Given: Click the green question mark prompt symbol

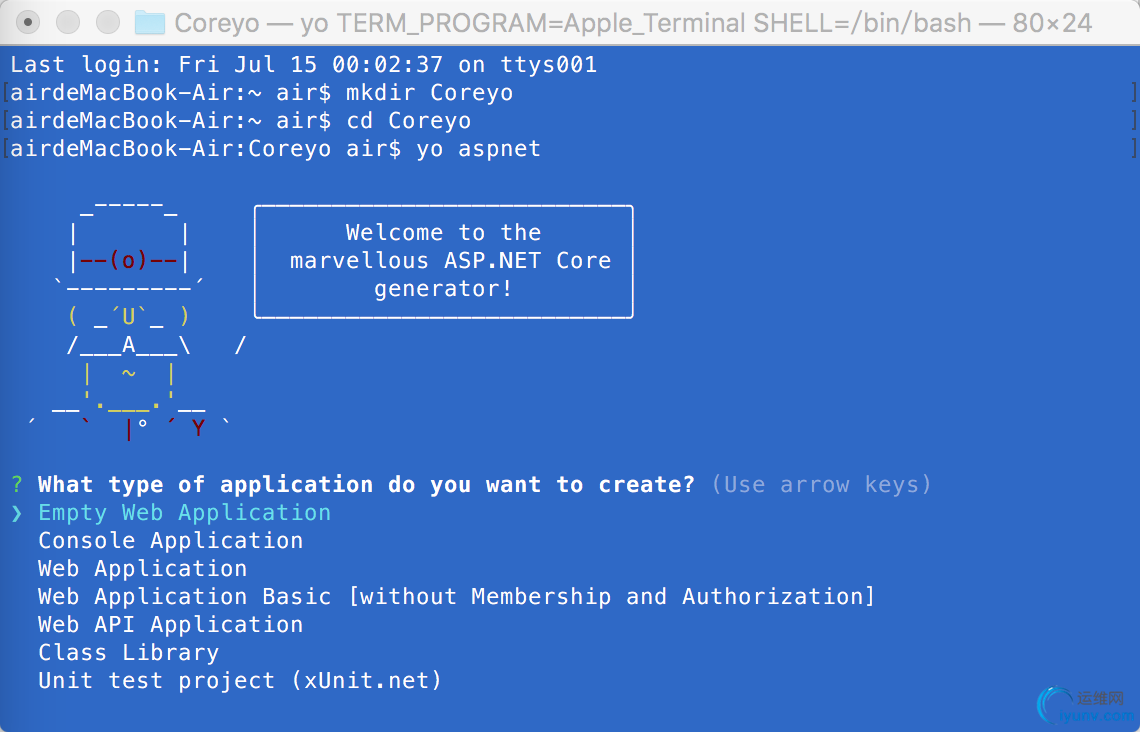Looking at the screenshot, I should tap(17, 485).
